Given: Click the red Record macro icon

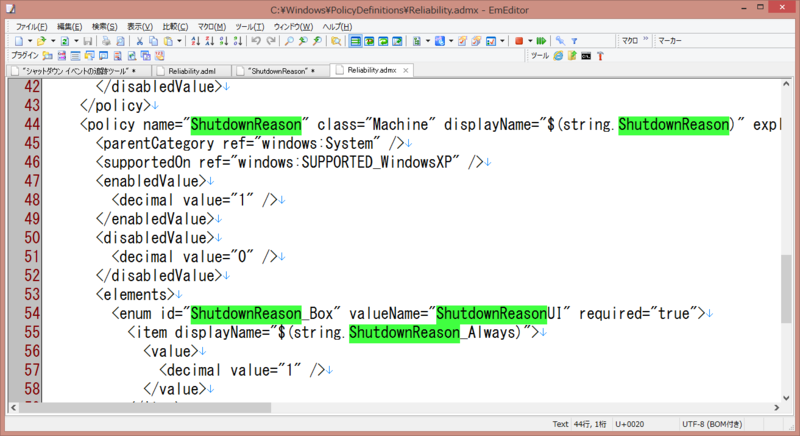Looking at the screenshot, I should point(519,41).
